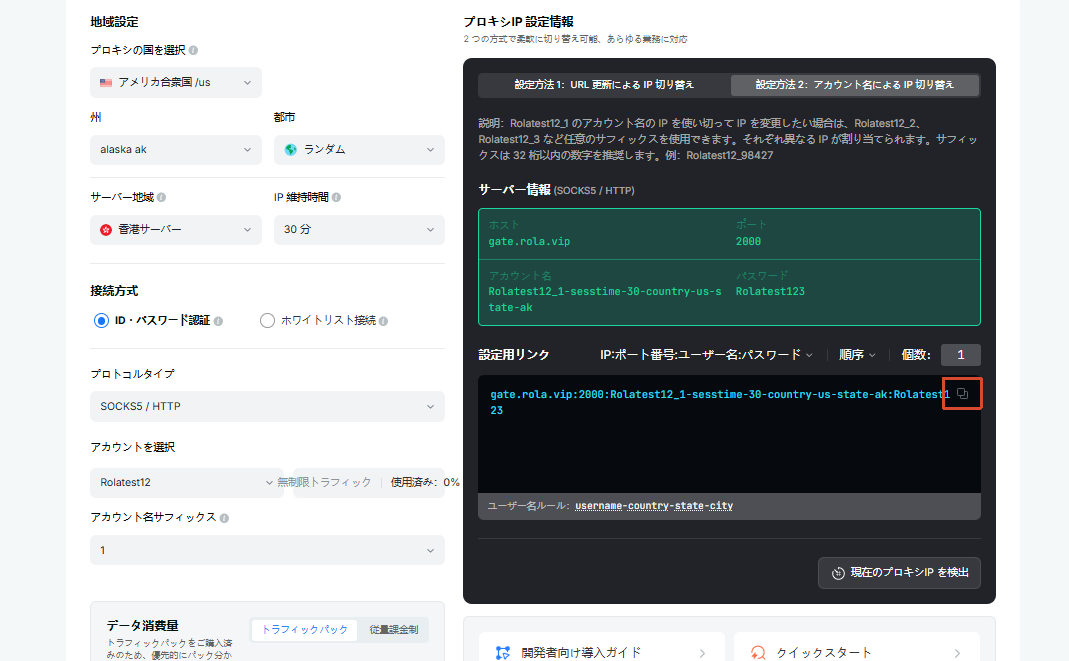Open link format dropdown IP:ポート番号:ユーザー名:パスワード
Image resolution: width=1069 pixels, height=661 pixels.
706,354
